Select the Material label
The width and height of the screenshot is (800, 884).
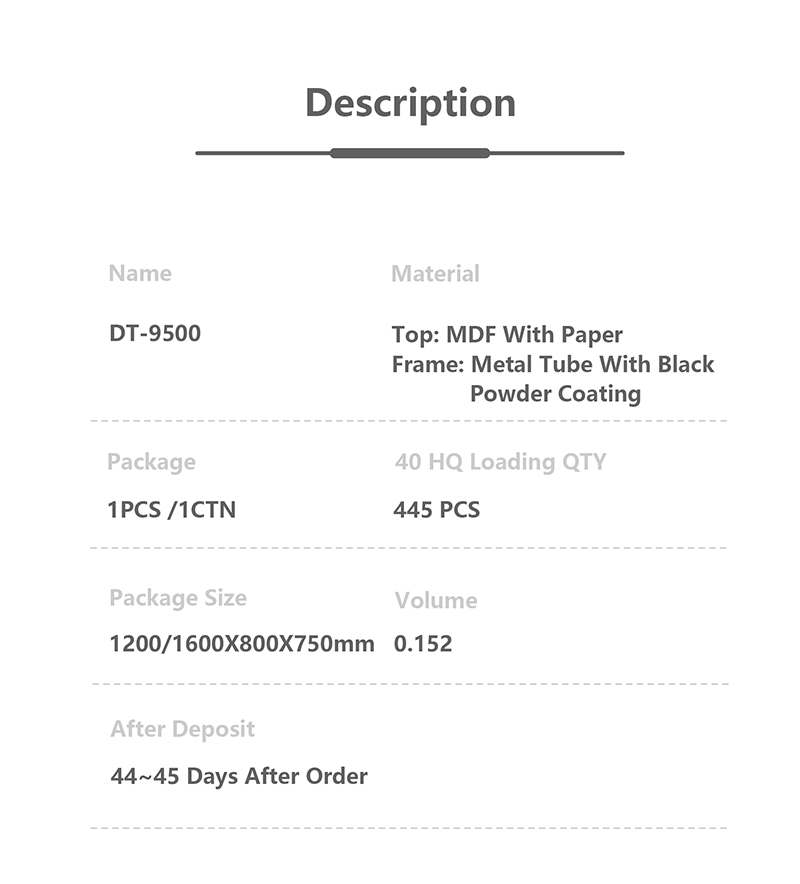(x=435, y=274)
